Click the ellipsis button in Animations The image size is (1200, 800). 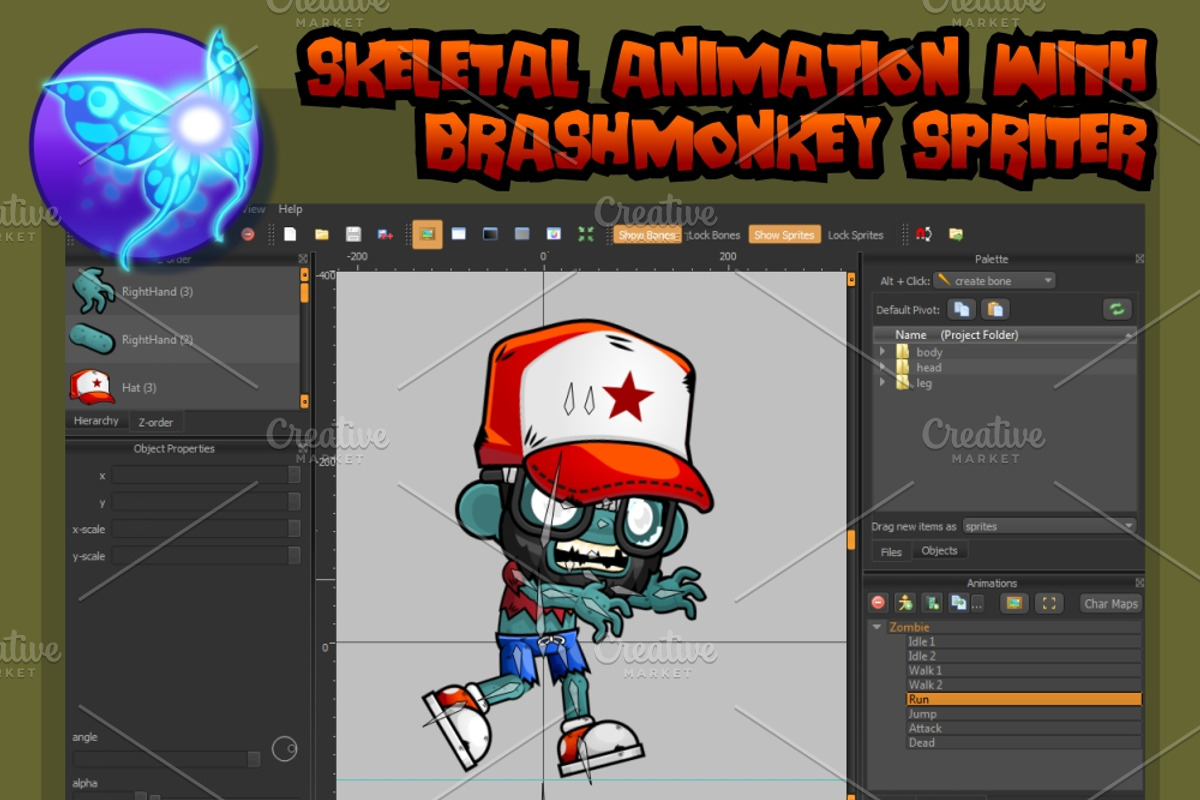[x=977, y=603]
